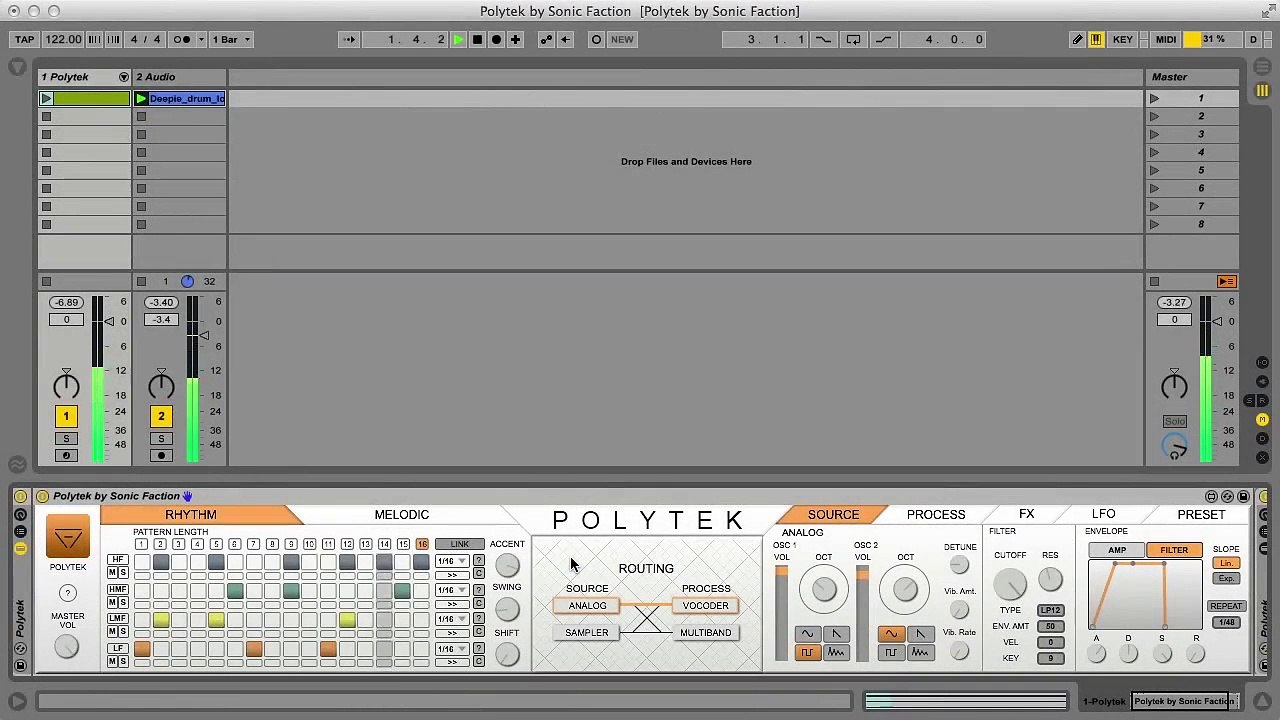Image resolution: width=1280 pixels, height=720 pixels.
Task: Open the 1 Polytek track title dropdown arrow
Action: 124,77
